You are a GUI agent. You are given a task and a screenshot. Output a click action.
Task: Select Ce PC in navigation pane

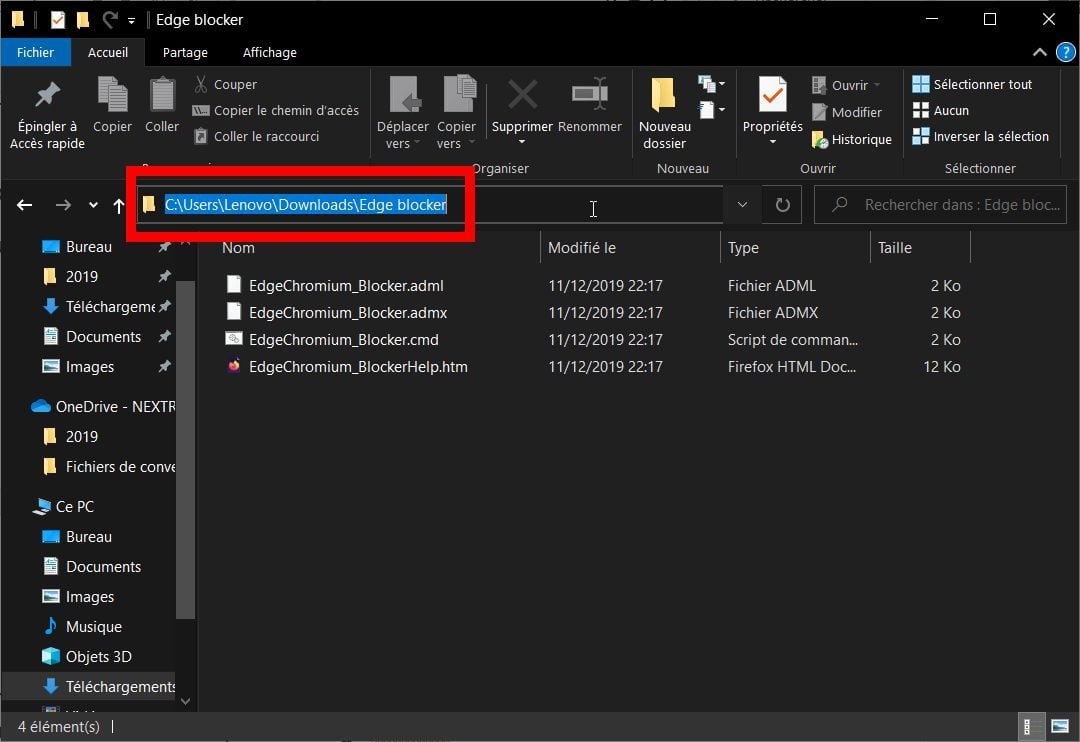(63, 506)
